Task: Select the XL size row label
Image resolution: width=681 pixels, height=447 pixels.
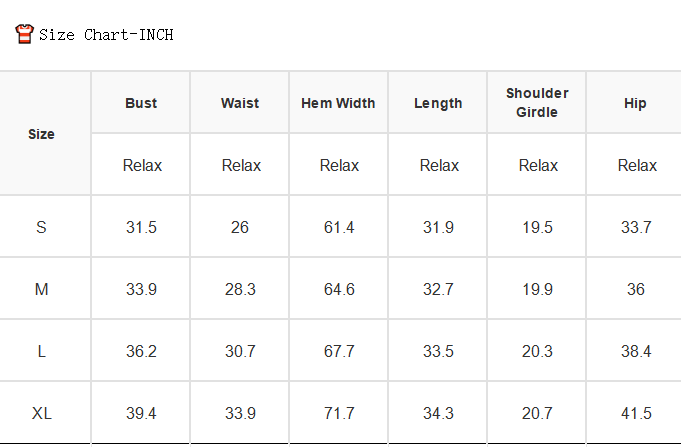Action: (x=42, y=413)
